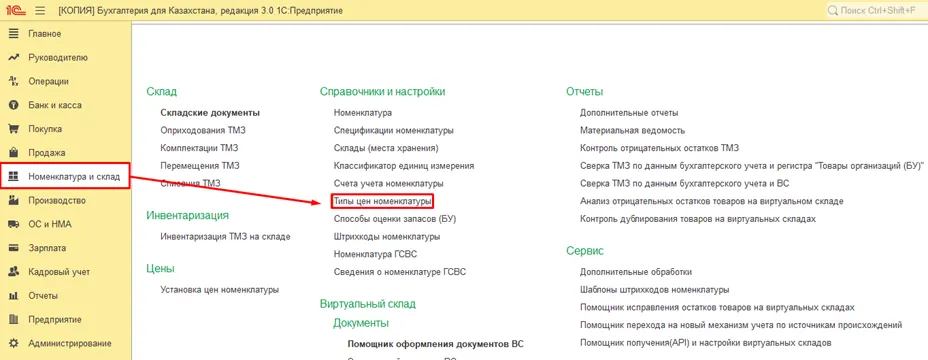Viewport: 928px width, 360px height.
Task: Click the Банк и касса icon
Action: pyautogui.click(x=14, y=105)
